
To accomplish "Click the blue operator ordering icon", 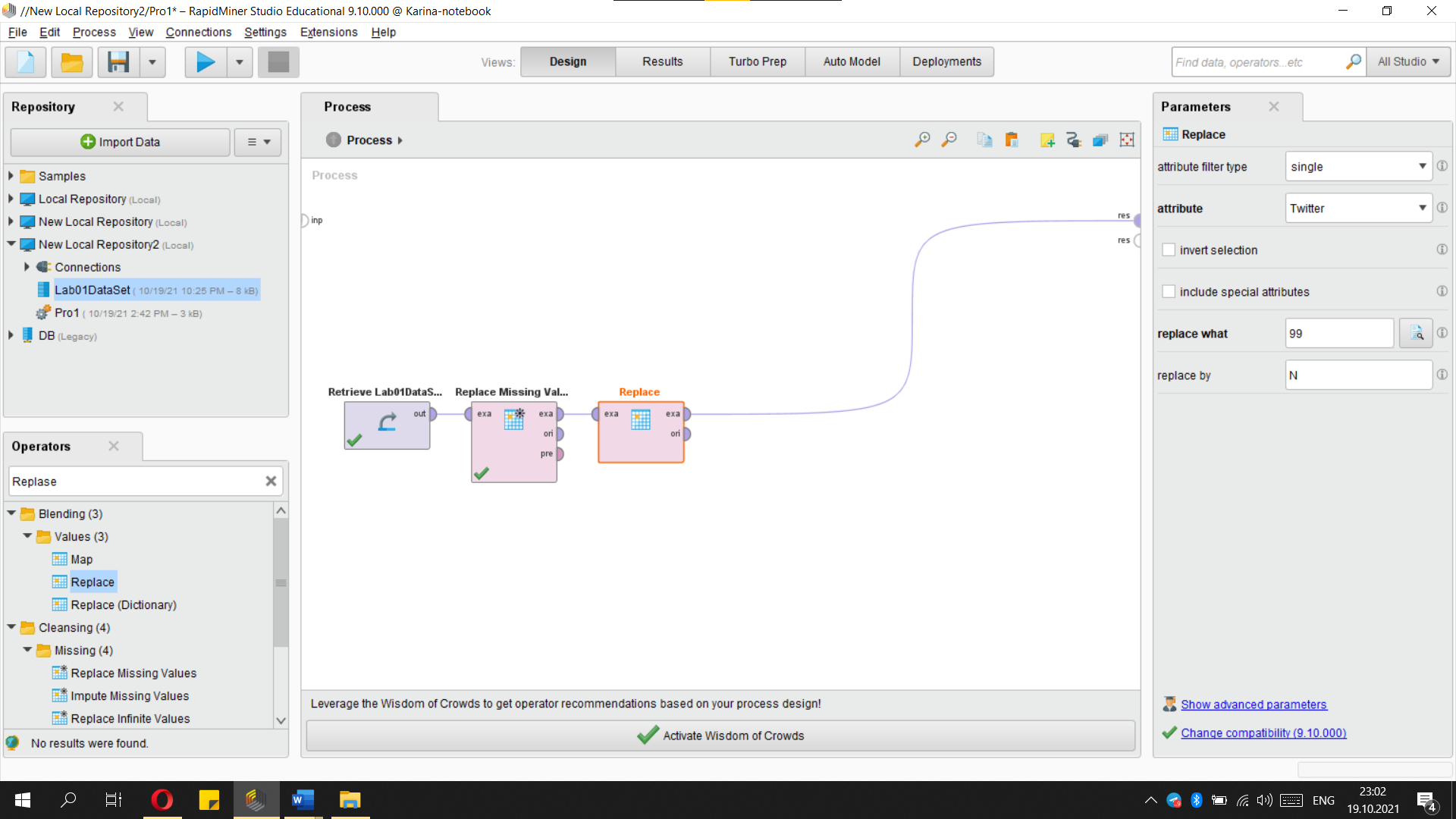I will tap(1100, 140).
